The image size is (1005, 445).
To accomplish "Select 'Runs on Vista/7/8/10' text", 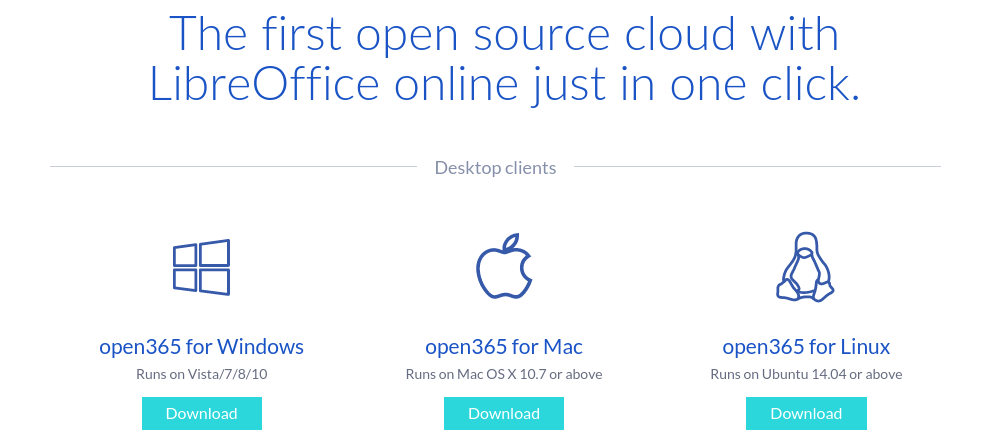I will coord(201,374).
